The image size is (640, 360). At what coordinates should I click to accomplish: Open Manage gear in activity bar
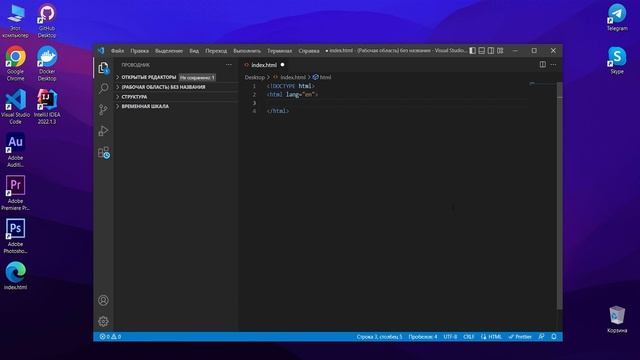pyautogui.click(x=103, y=322)
